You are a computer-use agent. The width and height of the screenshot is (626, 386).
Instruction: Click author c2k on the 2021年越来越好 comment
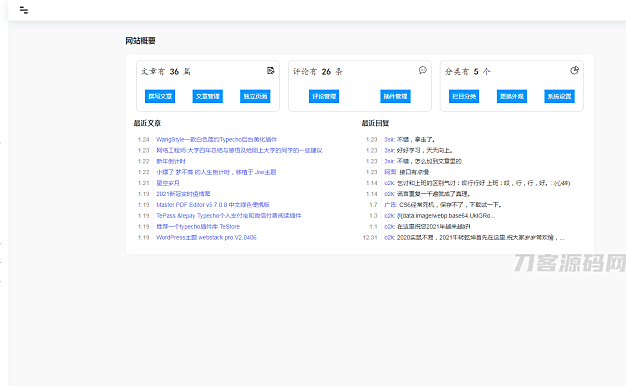pos(390,226)
